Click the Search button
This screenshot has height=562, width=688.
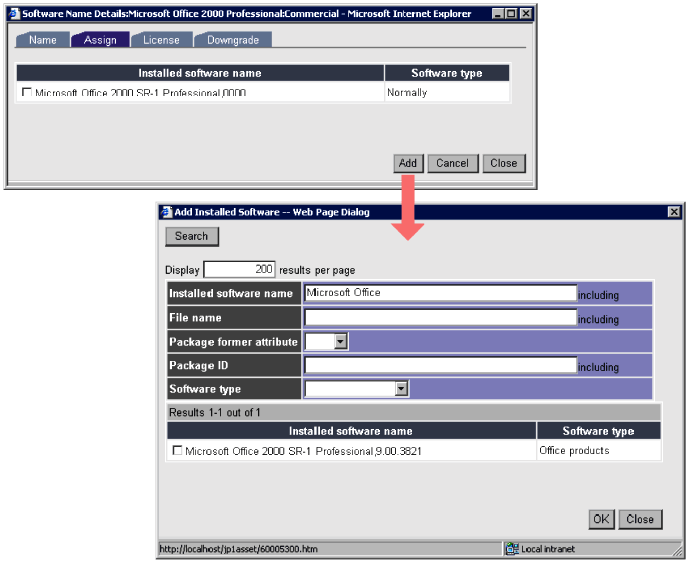tap(192, 236)
